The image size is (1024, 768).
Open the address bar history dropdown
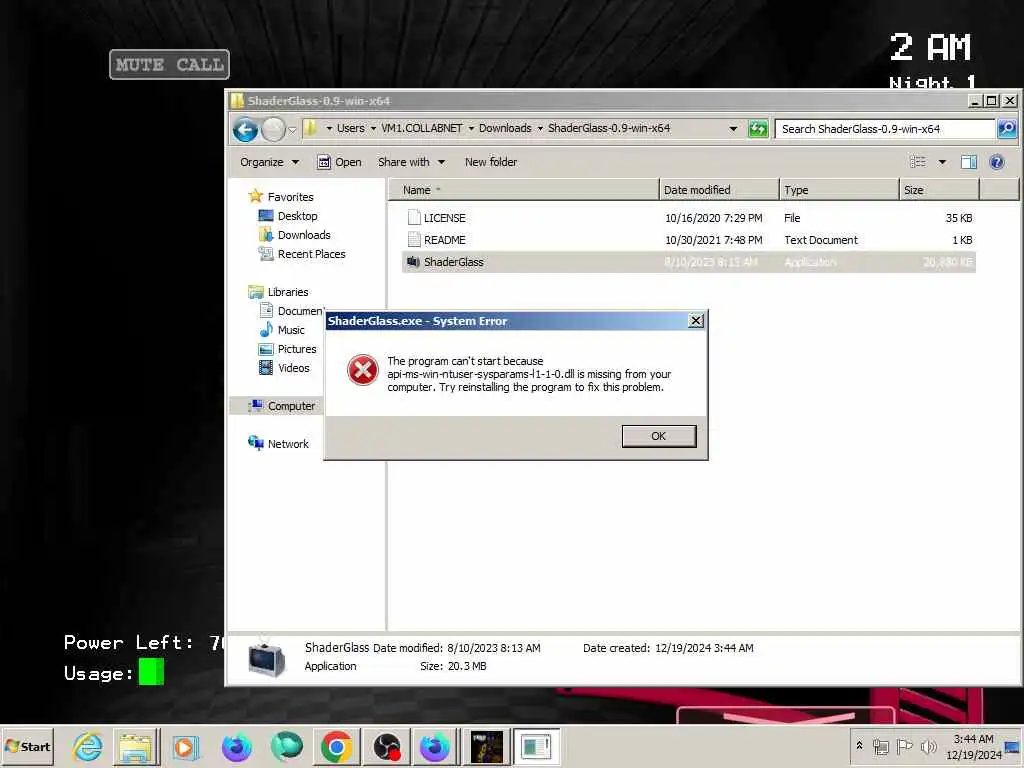733,129
